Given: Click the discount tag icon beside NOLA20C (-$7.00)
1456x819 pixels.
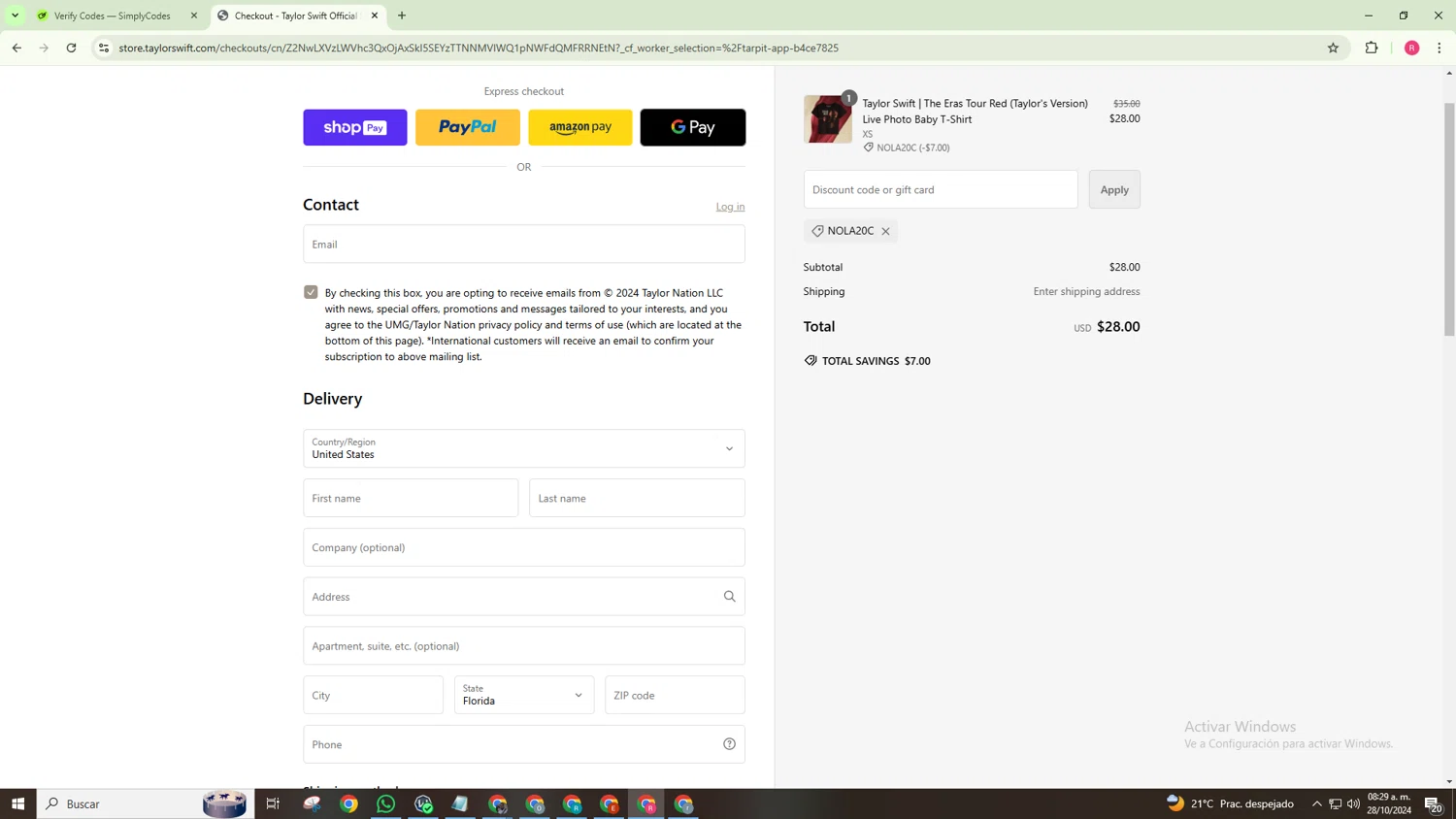Looking at the screenshot, I should pos(869,147).
